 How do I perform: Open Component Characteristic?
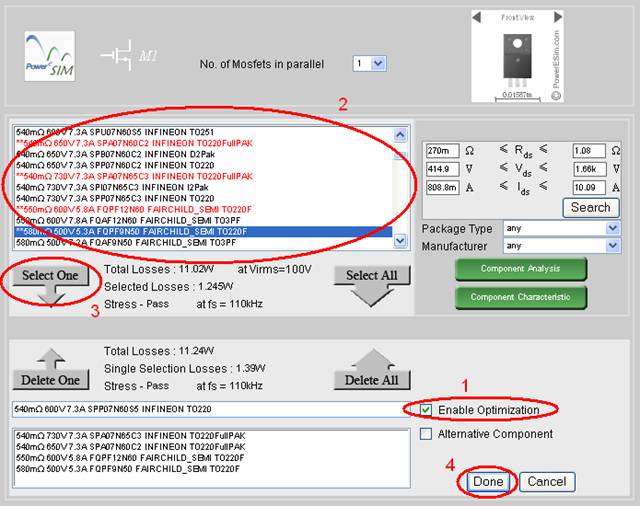(x=521, y=297)
